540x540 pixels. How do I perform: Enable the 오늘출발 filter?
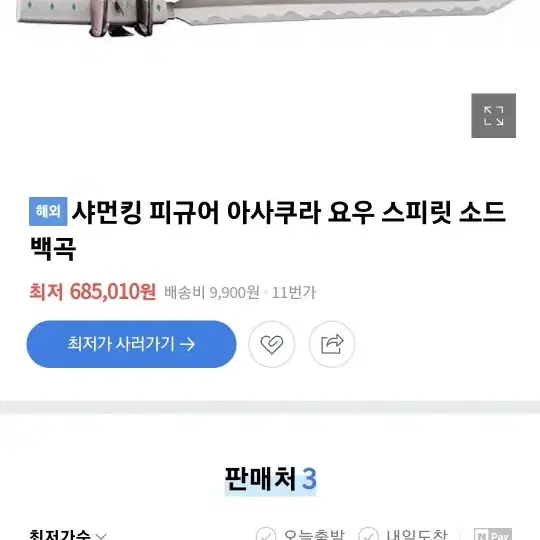click(x=300, y=534)
